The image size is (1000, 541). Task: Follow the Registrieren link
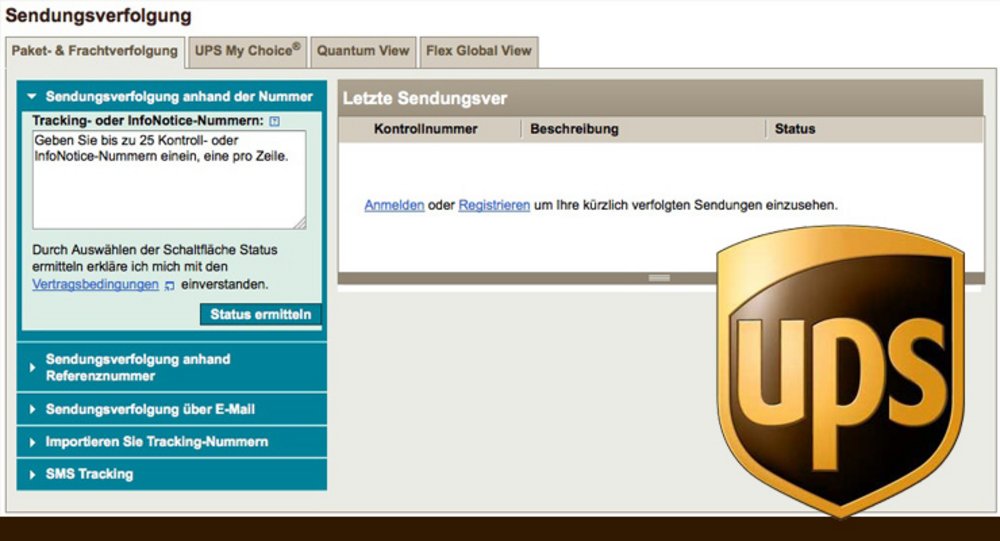click(494, 205)
